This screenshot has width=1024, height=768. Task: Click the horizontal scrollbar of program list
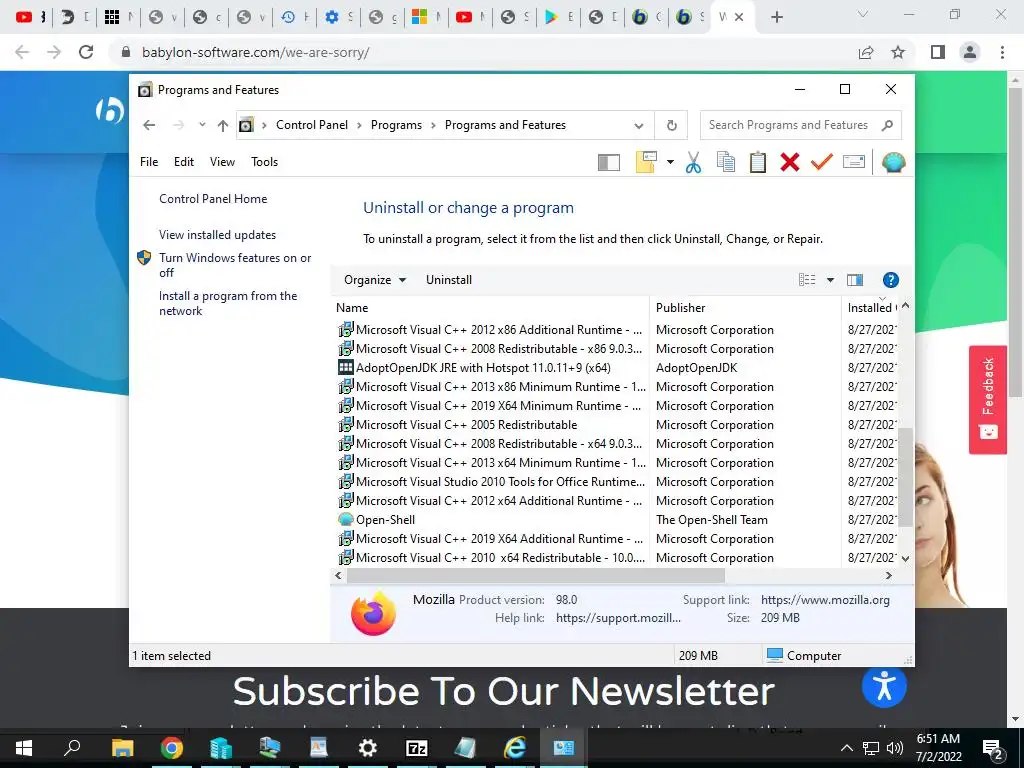click(536, 575)
